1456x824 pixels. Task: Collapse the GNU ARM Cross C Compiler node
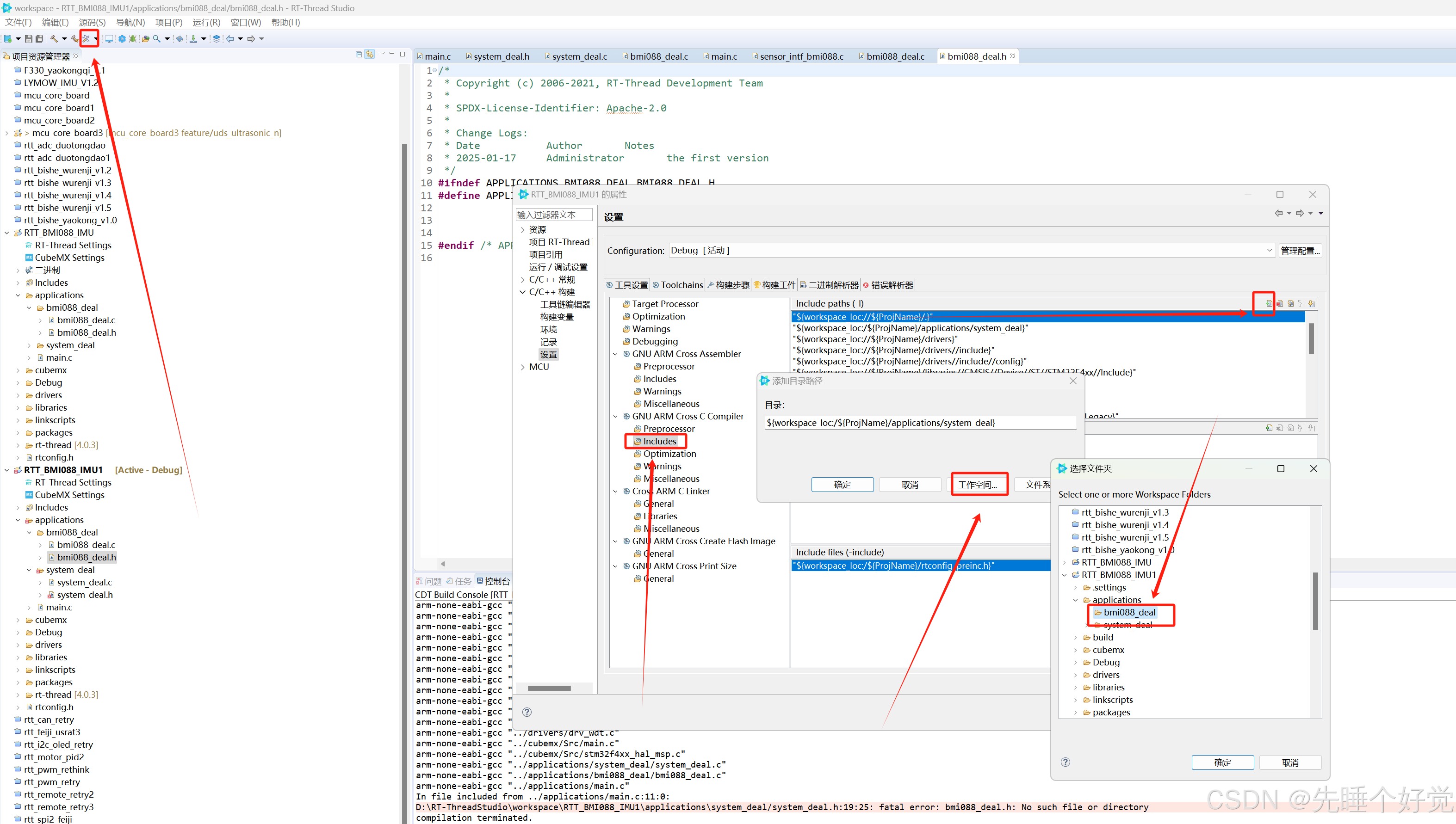point(615,416)
